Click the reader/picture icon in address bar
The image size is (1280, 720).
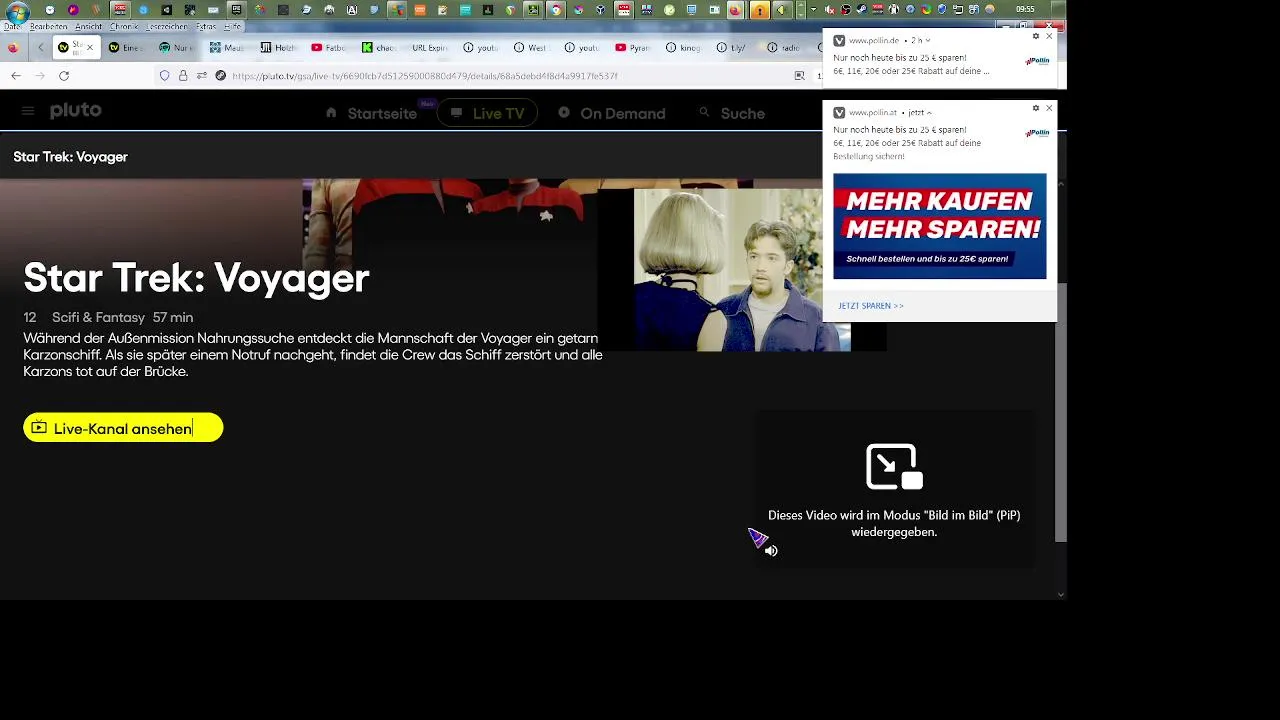[x=799, y=76]
